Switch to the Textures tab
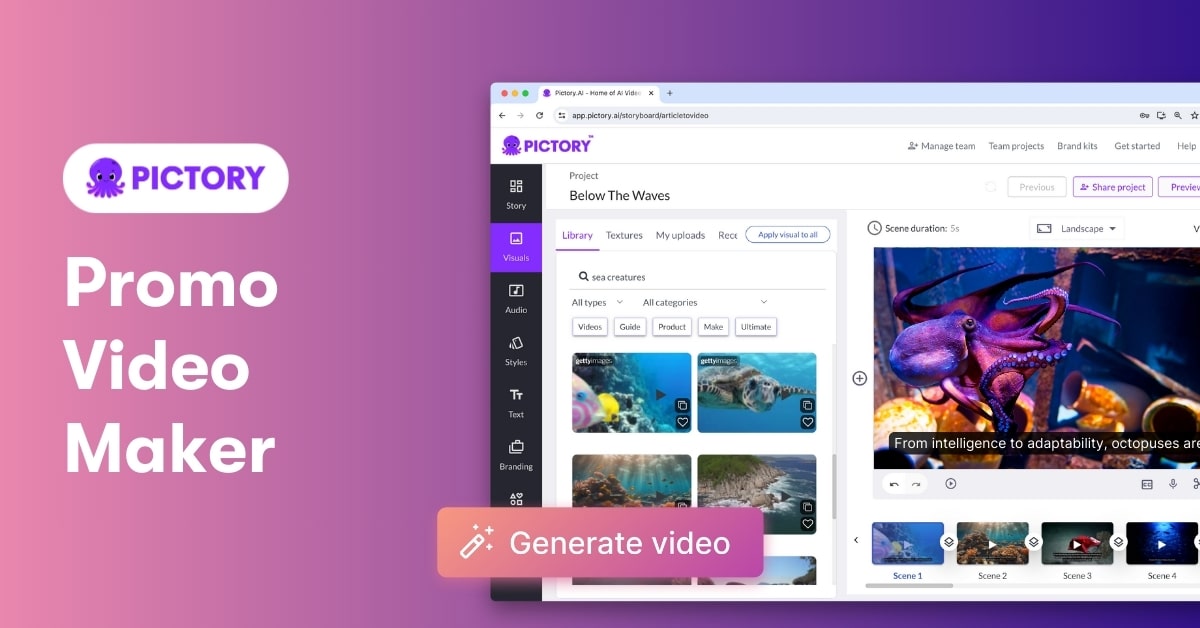Viewport: 1200px width, 628px height. (624, 235)
